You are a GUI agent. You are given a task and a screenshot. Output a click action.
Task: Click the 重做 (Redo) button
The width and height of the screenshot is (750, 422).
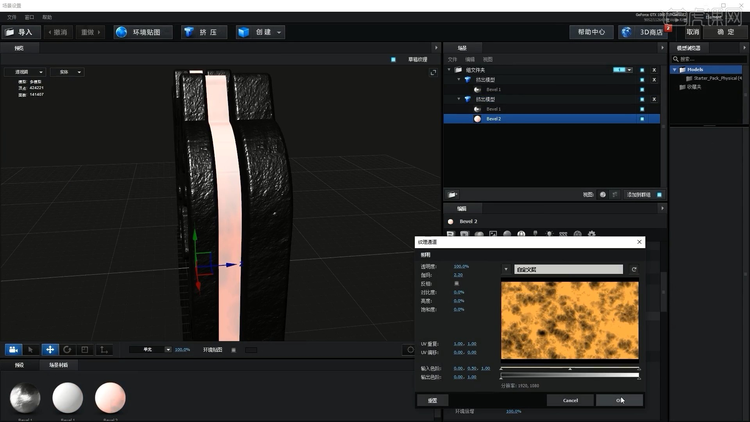click(90, 32)
